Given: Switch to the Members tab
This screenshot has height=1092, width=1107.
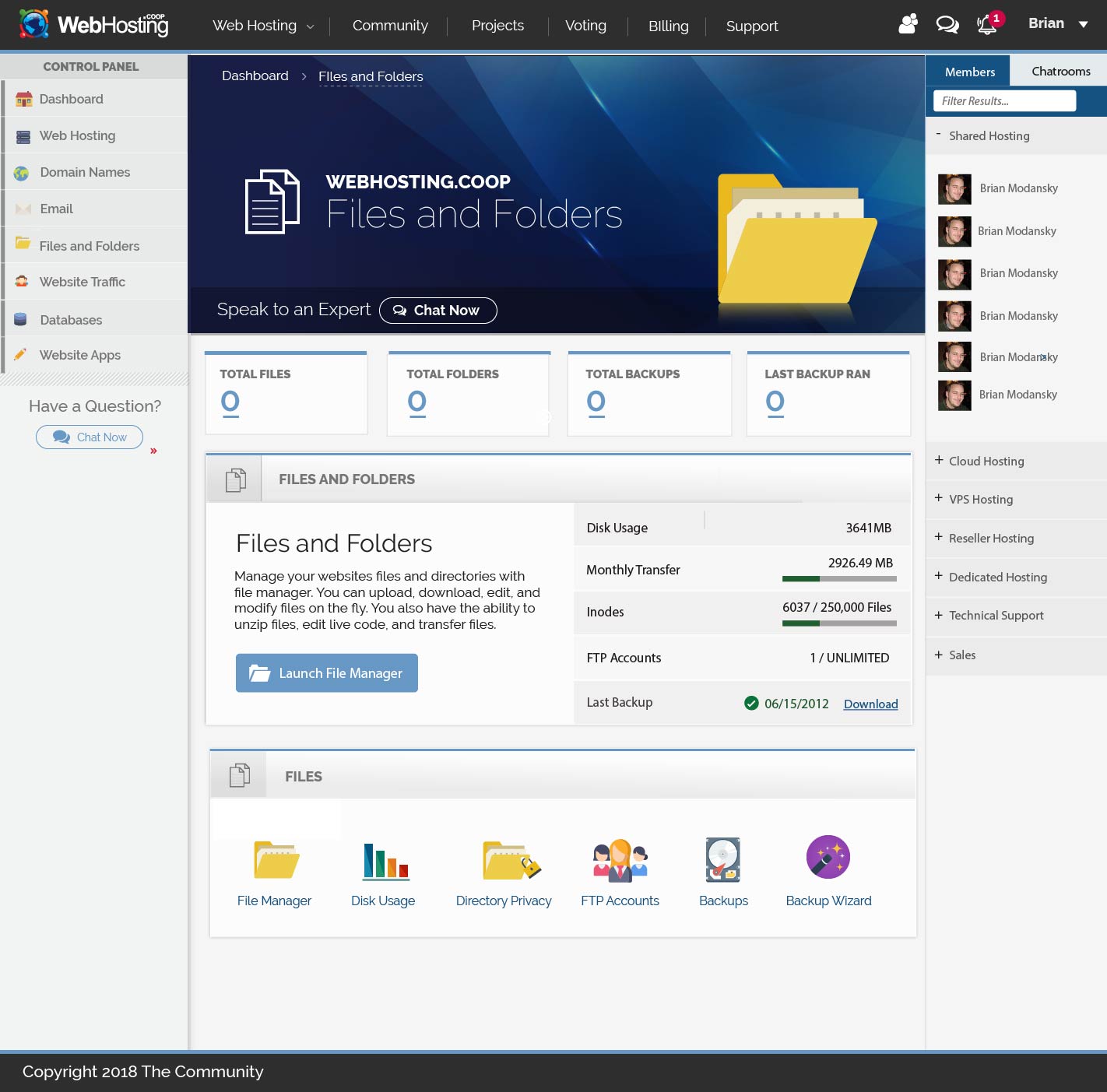Looking at the screenshot, I should pos(968,71).
